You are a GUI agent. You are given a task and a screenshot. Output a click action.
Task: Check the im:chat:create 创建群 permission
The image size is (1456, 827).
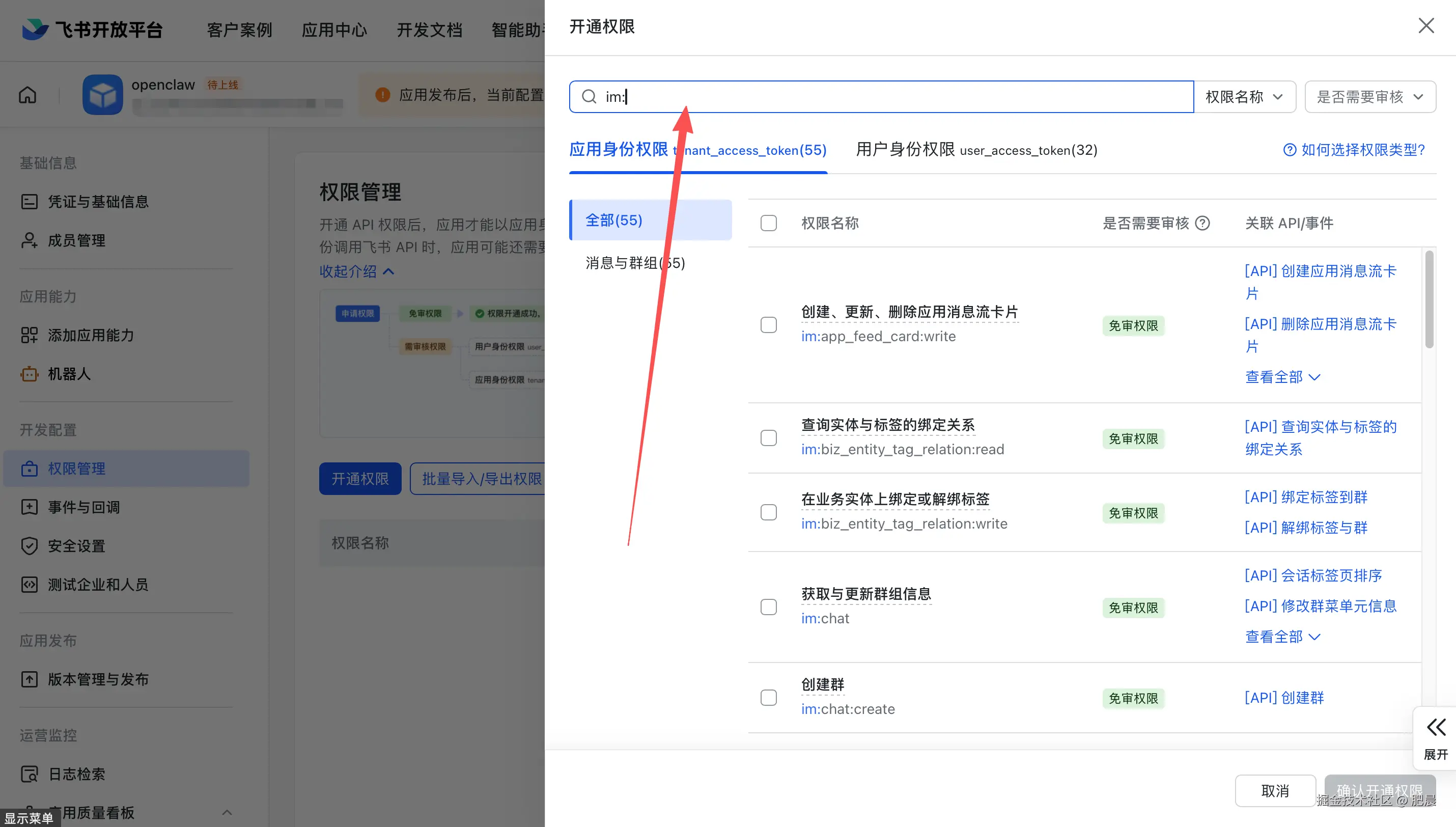tap(769, 697)
